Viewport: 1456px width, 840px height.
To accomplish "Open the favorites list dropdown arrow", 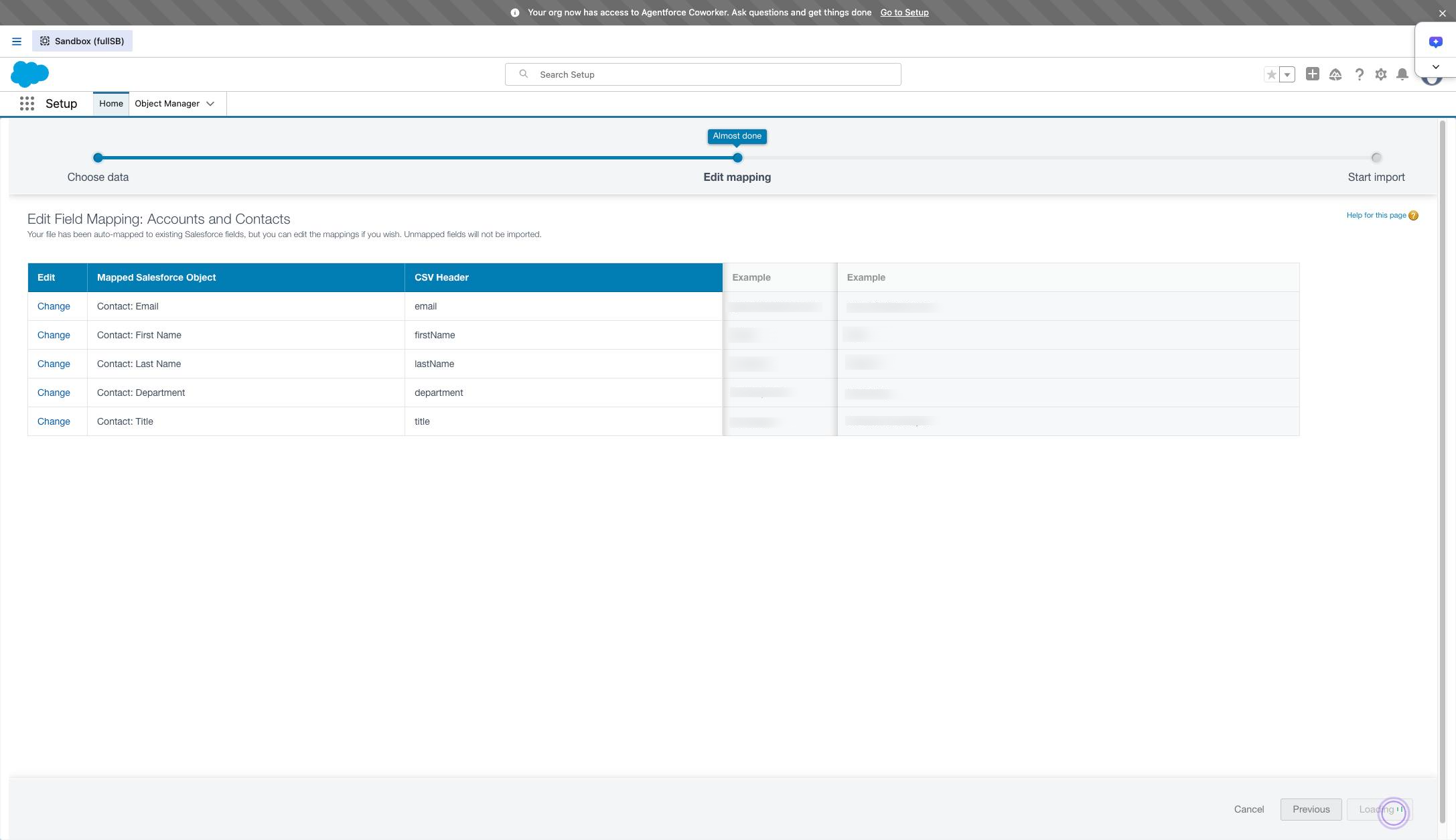I will point(1287,74).
